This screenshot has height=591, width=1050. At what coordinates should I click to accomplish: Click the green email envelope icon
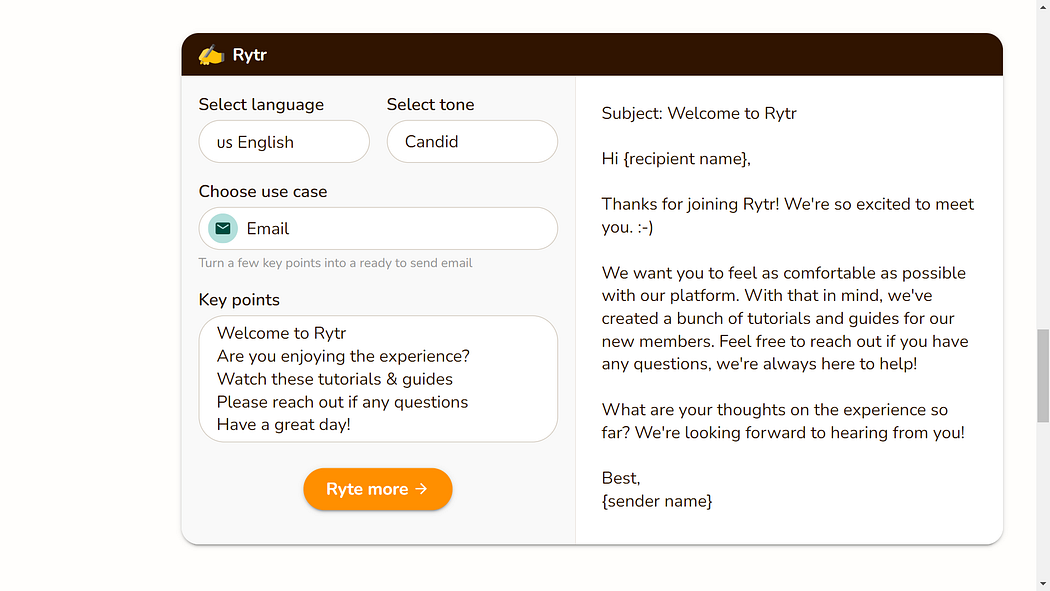tap(222, 228)
